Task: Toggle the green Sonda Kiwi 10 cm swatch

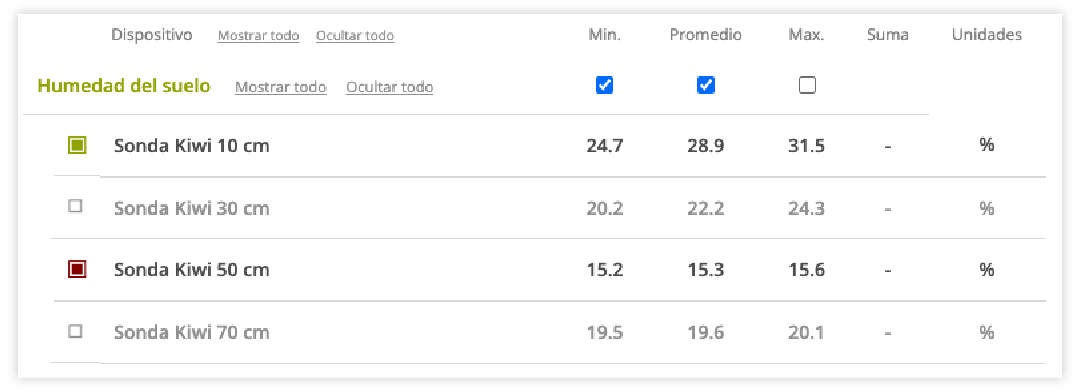Action: (x=77, y=145)
